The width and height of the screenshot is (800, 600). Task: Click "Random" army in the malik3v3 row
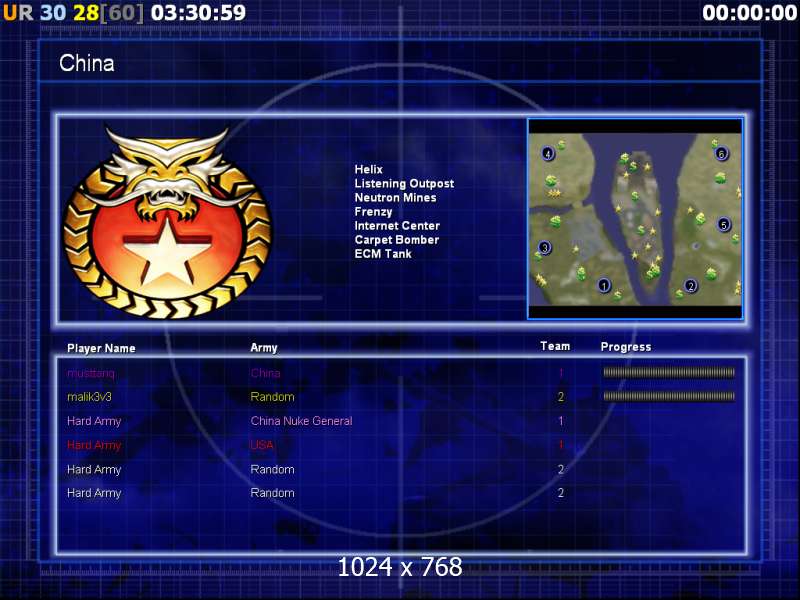tap(272, 397)
